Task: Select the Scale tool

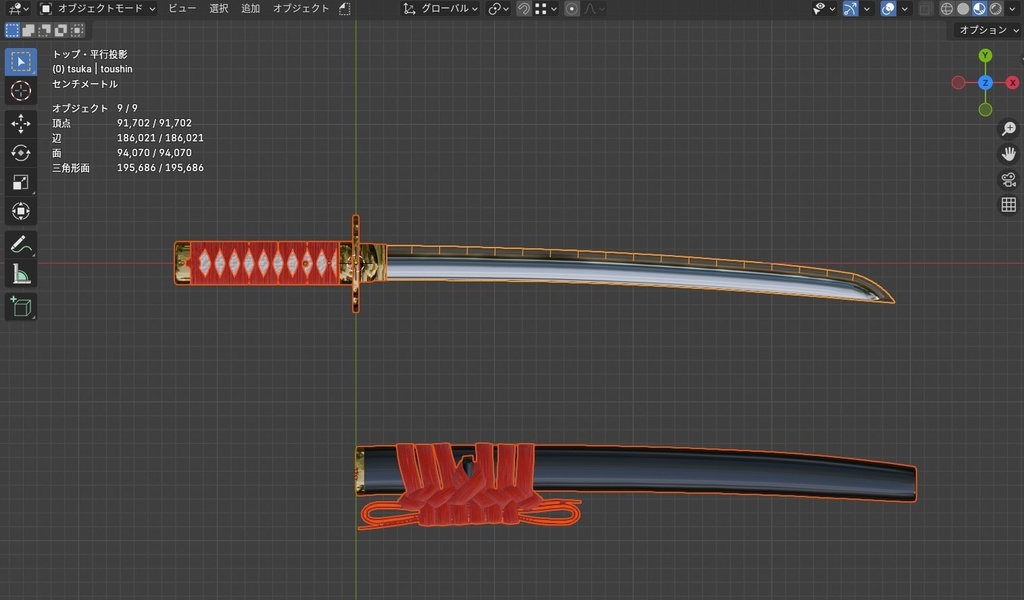Action: pos(20,182)
